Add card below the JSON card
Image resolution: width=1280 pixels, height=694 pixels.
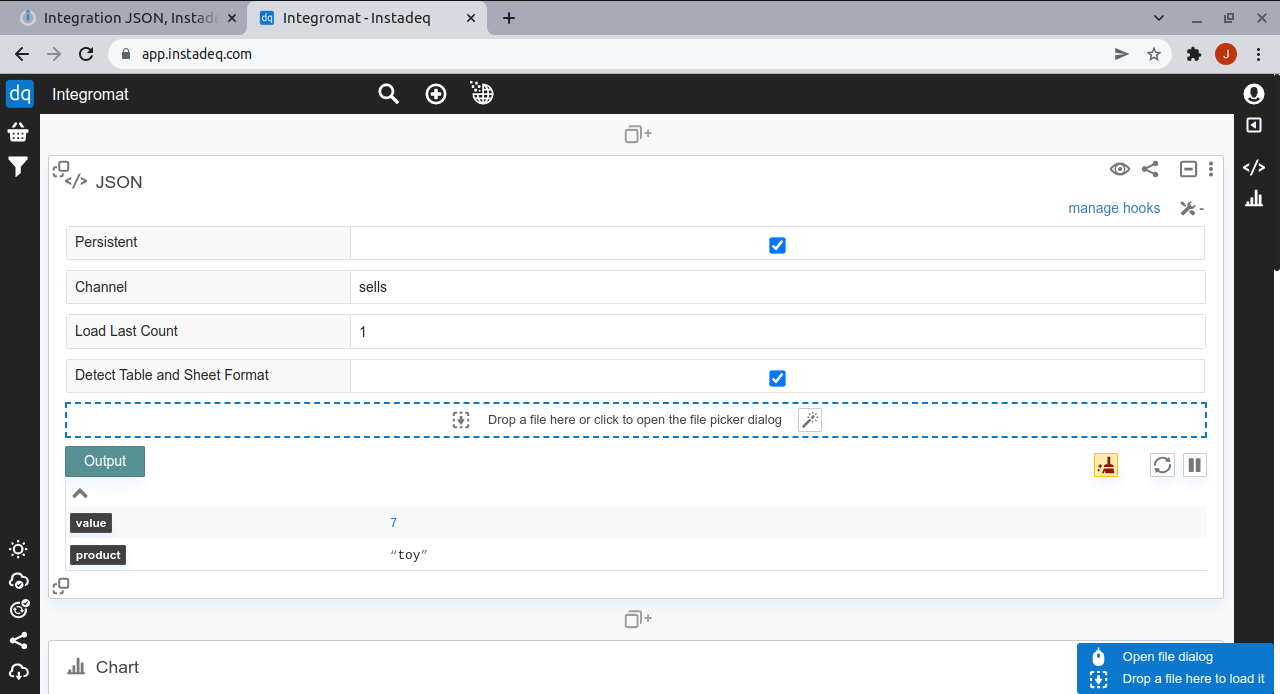pyautogui.click(x=637, y=619)
